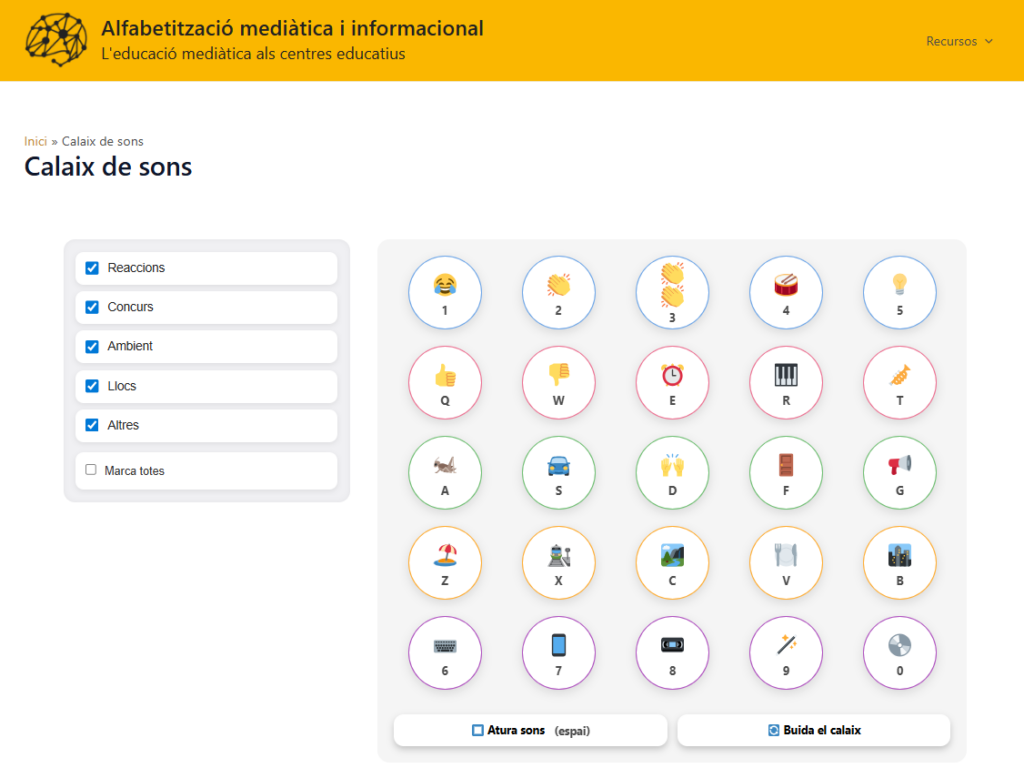Play the door sound, key F
This screenshot has width=1024, height=778.
click(x=786, y=473)
